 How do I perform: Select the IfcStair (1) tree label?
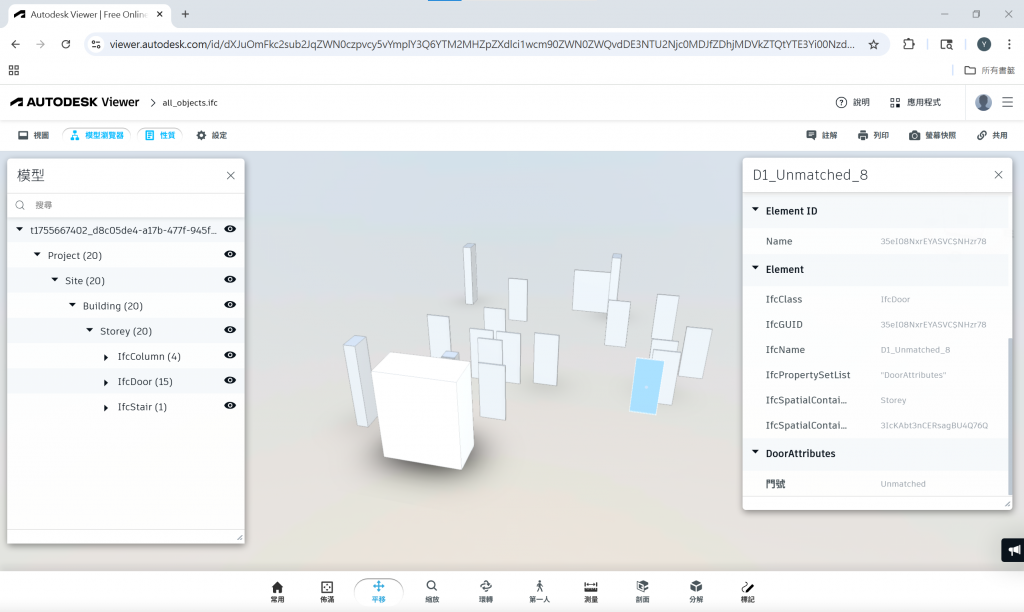tap(142, 407)
